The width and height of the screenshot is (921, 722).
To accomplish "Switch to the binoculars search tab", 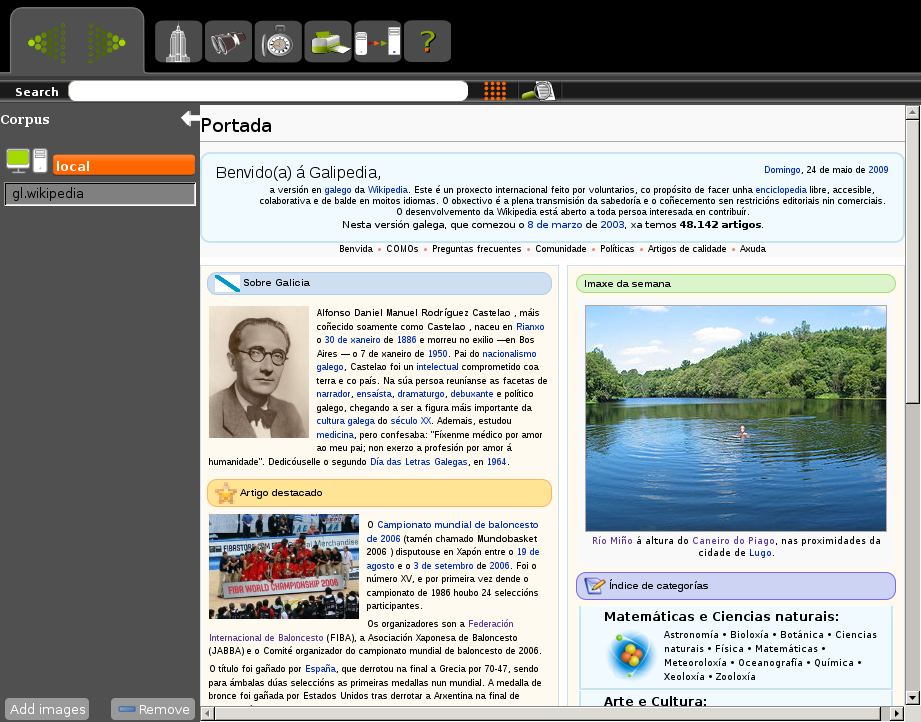I will tap(228, 41).
